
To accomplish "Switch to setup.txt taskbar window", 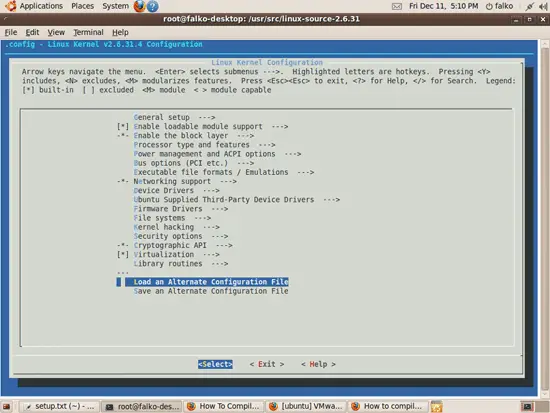I will click(59, 407).
